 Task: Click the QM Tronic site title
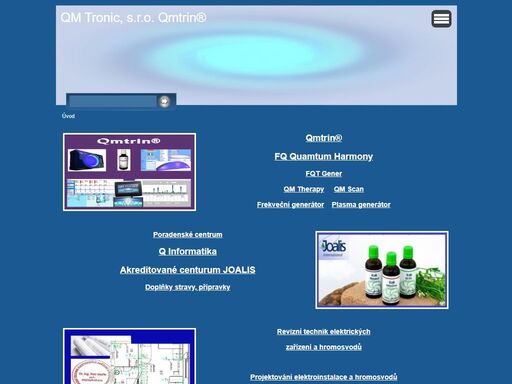(x=133, y=18)
